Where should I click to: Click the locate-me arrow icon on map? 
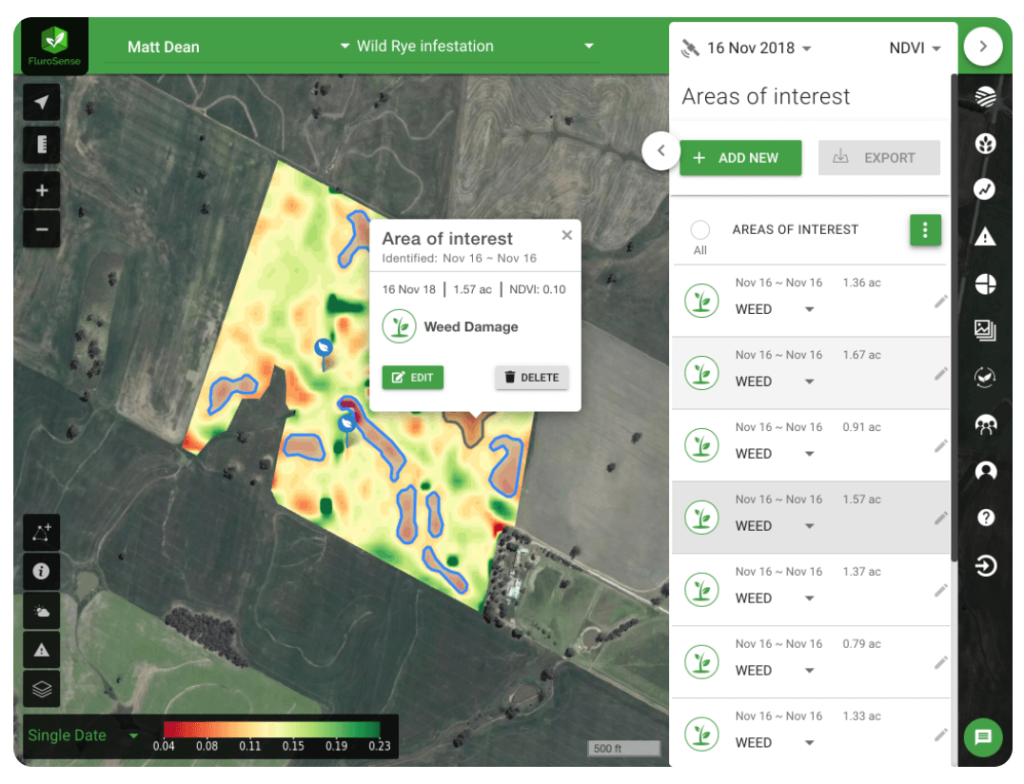pyautogui.click(x=41, y=102)
